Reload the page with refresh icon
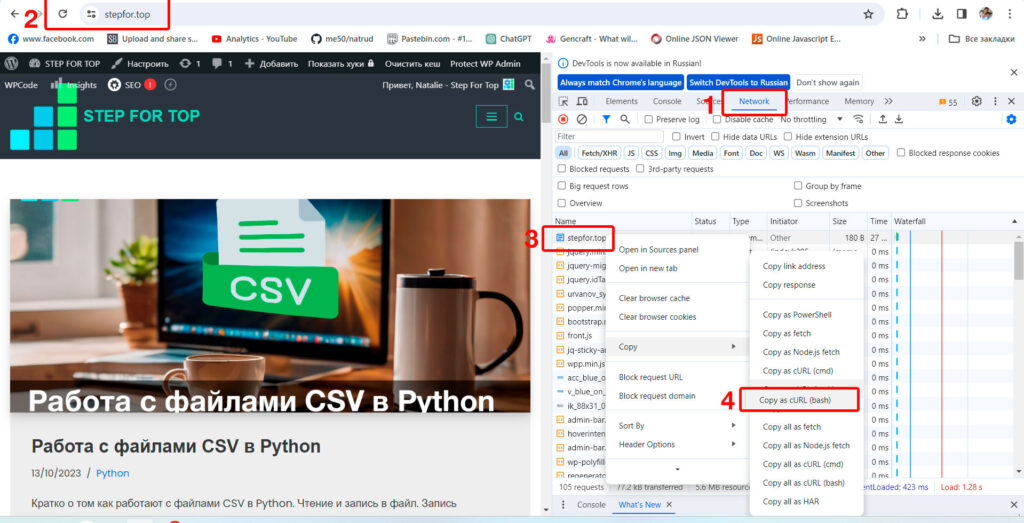1024x523 pixels. tap(63, 14)
